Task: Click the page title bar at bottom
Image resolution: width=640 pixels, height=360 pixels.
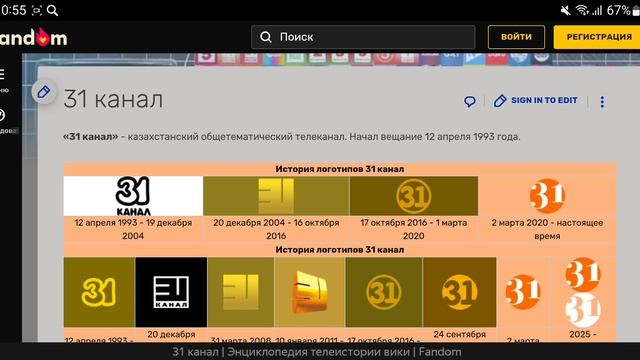Action: click(317, 352)
